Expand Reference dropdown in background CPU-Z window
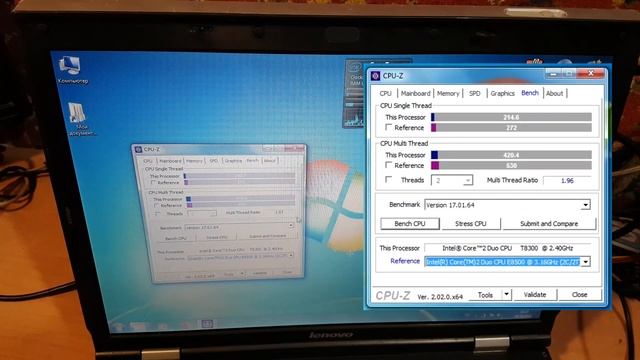Image resolution: width=640 pixels, height=360 pixels. pos(291,255)
